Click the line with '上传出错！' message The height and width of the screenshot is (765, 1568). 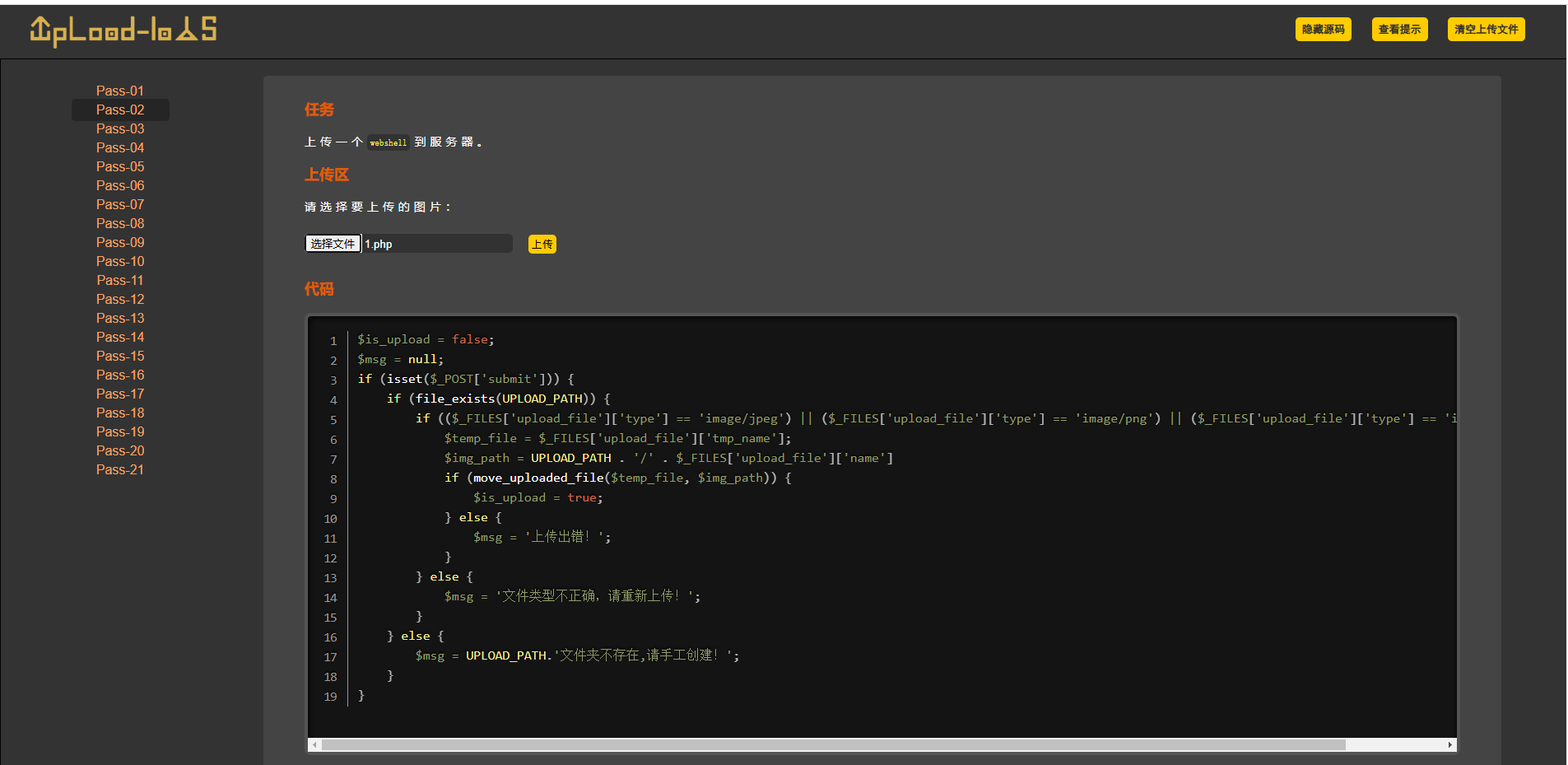[542, 537]
